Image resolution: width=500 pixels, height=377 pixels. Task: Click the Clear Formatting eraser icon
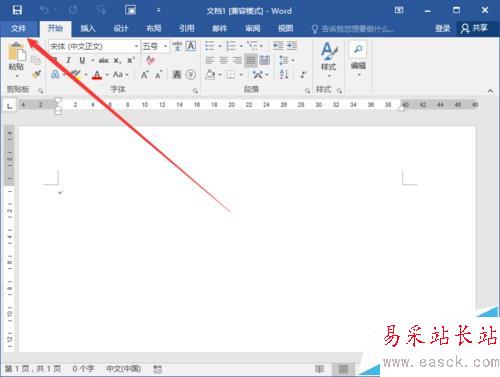point(150,60)
